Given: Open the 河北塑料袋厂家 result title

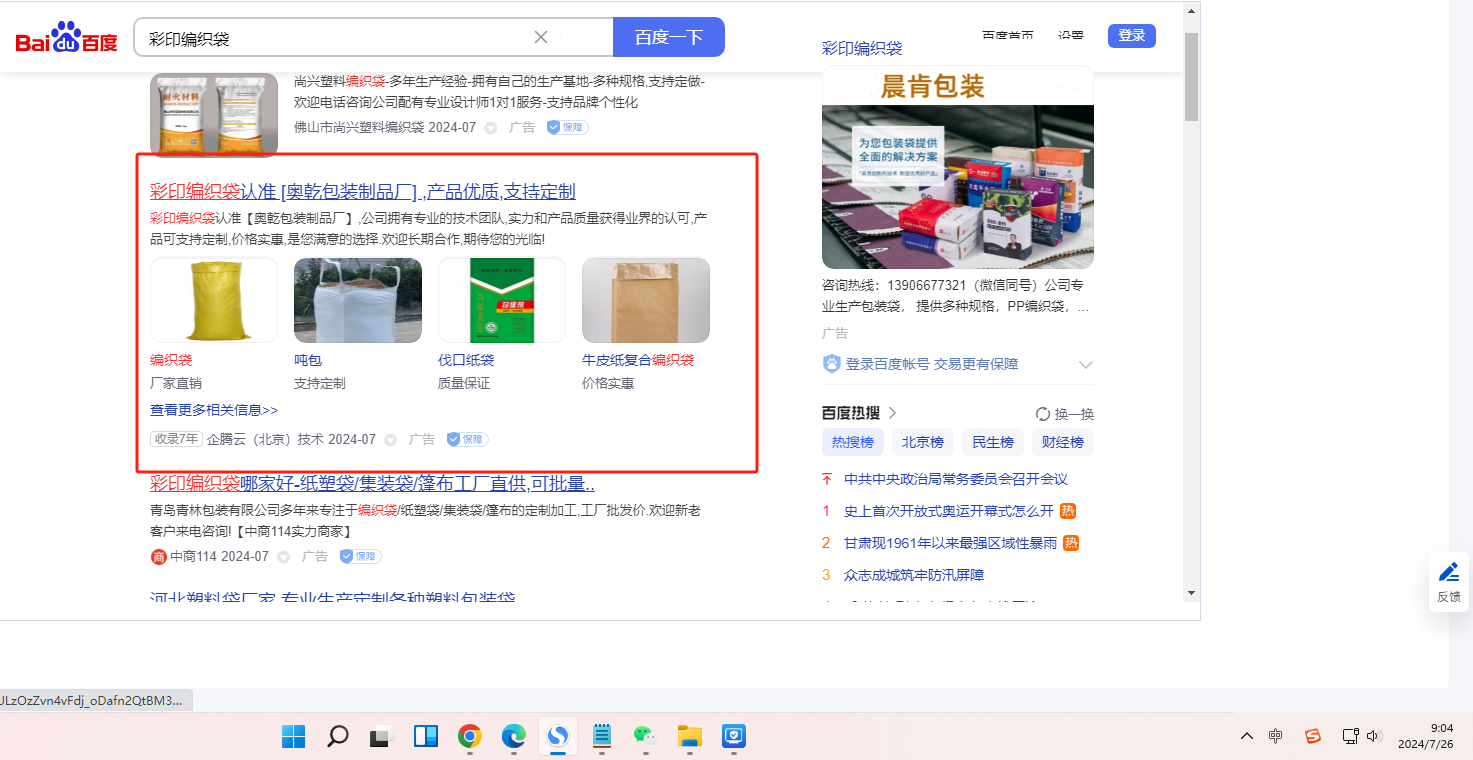Looking at the screenshot, I should pyautogui.click(x=332, y=597).
